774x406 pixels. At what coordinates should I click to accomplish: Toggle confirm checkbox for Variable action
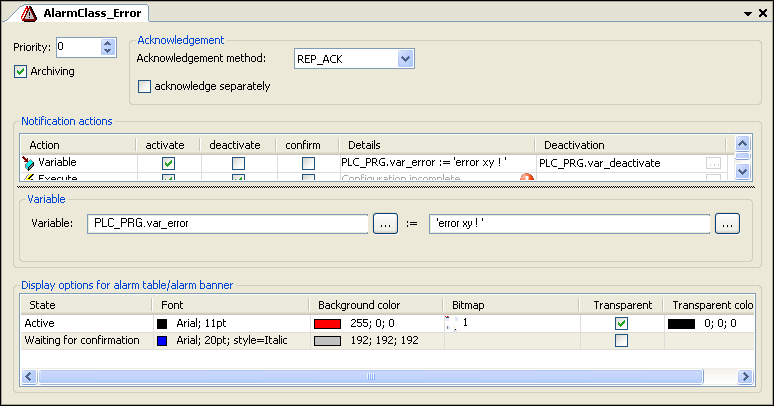click(x=309, y=163)
